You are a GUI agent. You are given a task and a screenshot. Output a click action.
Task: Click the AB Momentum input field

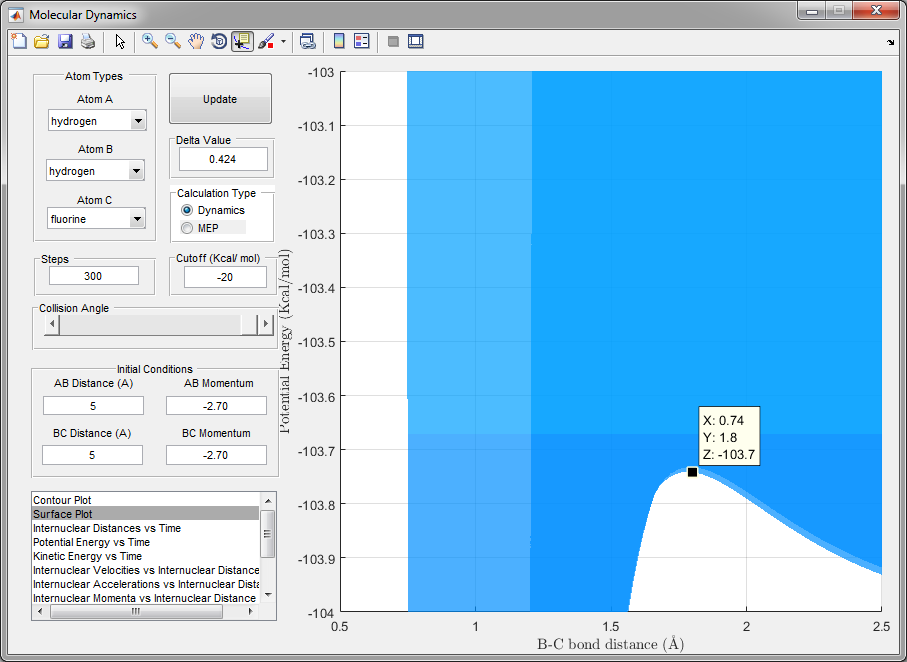216,406
